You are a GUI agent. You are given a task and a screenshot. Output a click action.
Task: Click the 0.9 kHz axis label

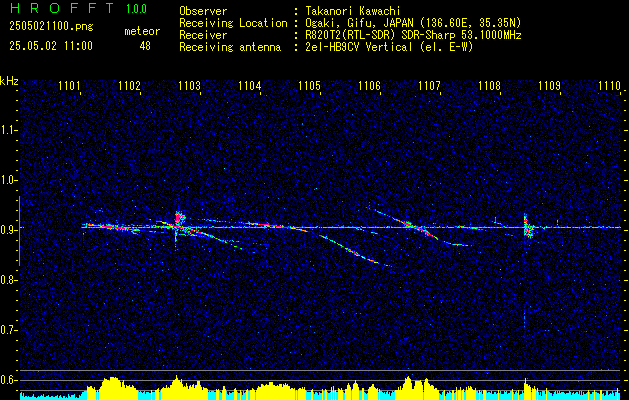click(8, 230)
